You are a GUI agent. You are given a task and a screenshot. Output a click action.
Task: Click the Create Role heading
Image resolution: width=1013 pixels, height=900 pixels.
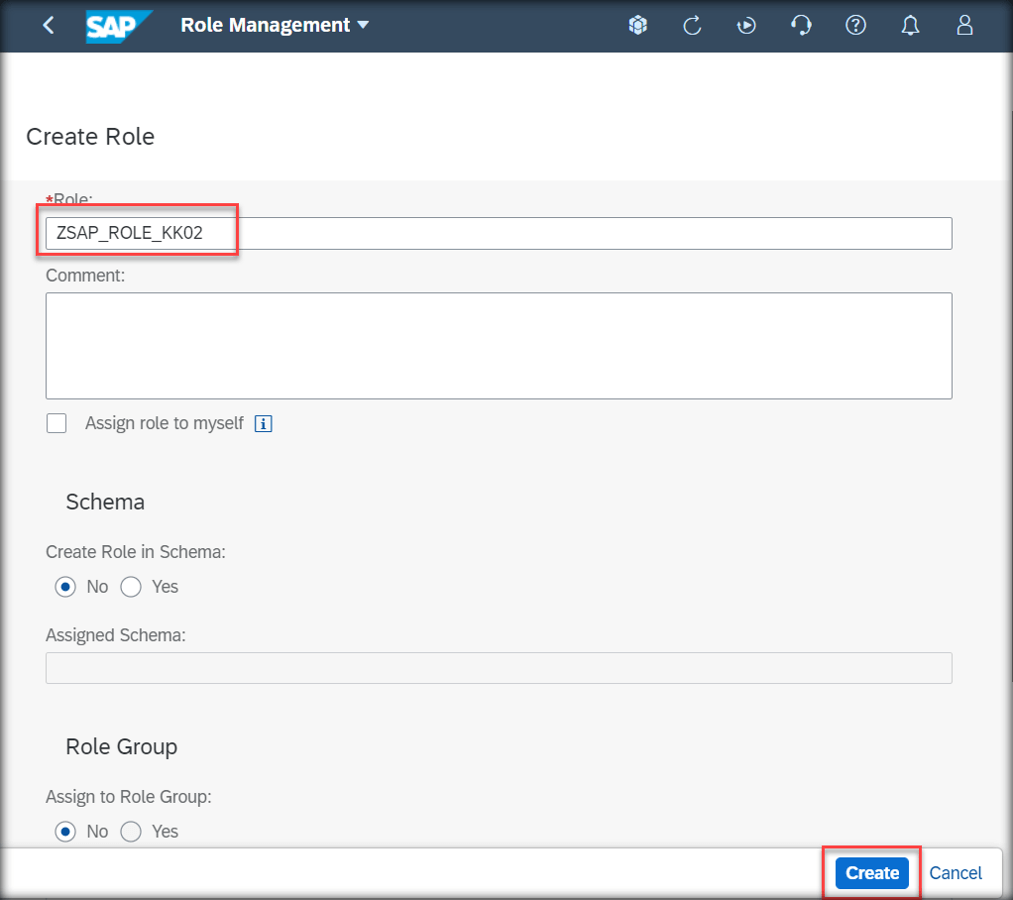click(90, 137)
